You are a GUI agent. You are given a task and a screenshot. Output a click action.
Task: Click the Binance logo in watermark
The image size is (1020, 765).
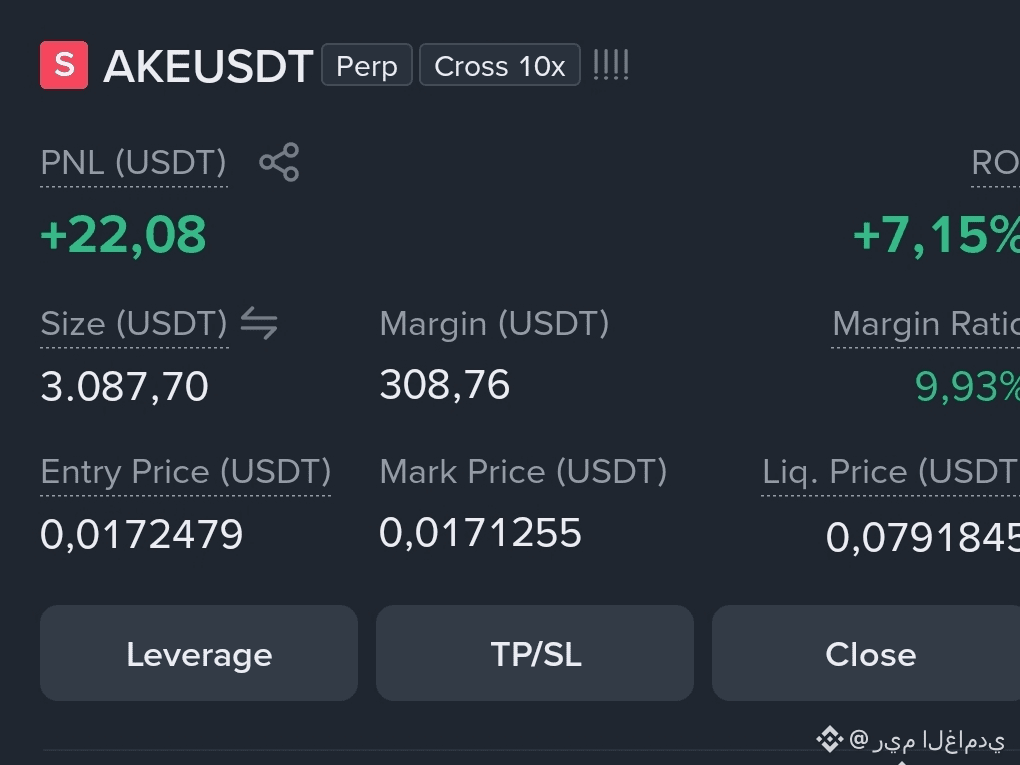pos(829,739)
